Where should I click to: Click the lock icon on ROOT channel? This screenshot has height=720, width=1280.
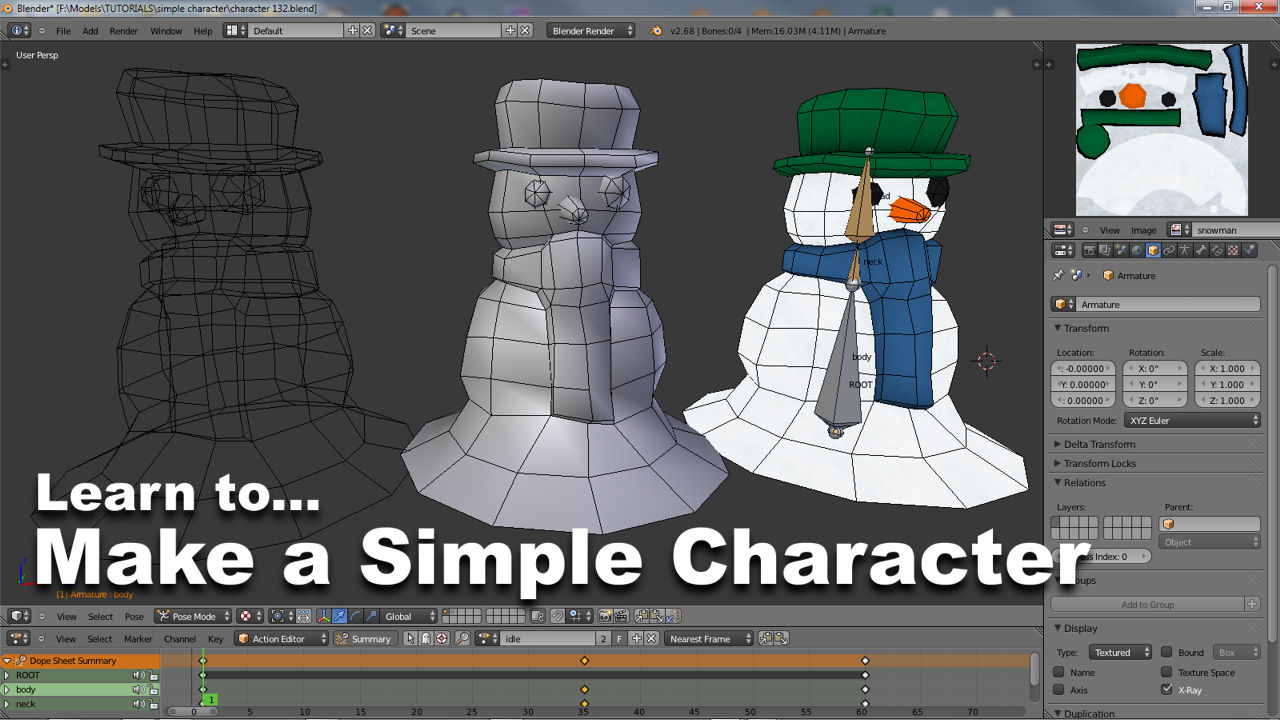[153, 676]
